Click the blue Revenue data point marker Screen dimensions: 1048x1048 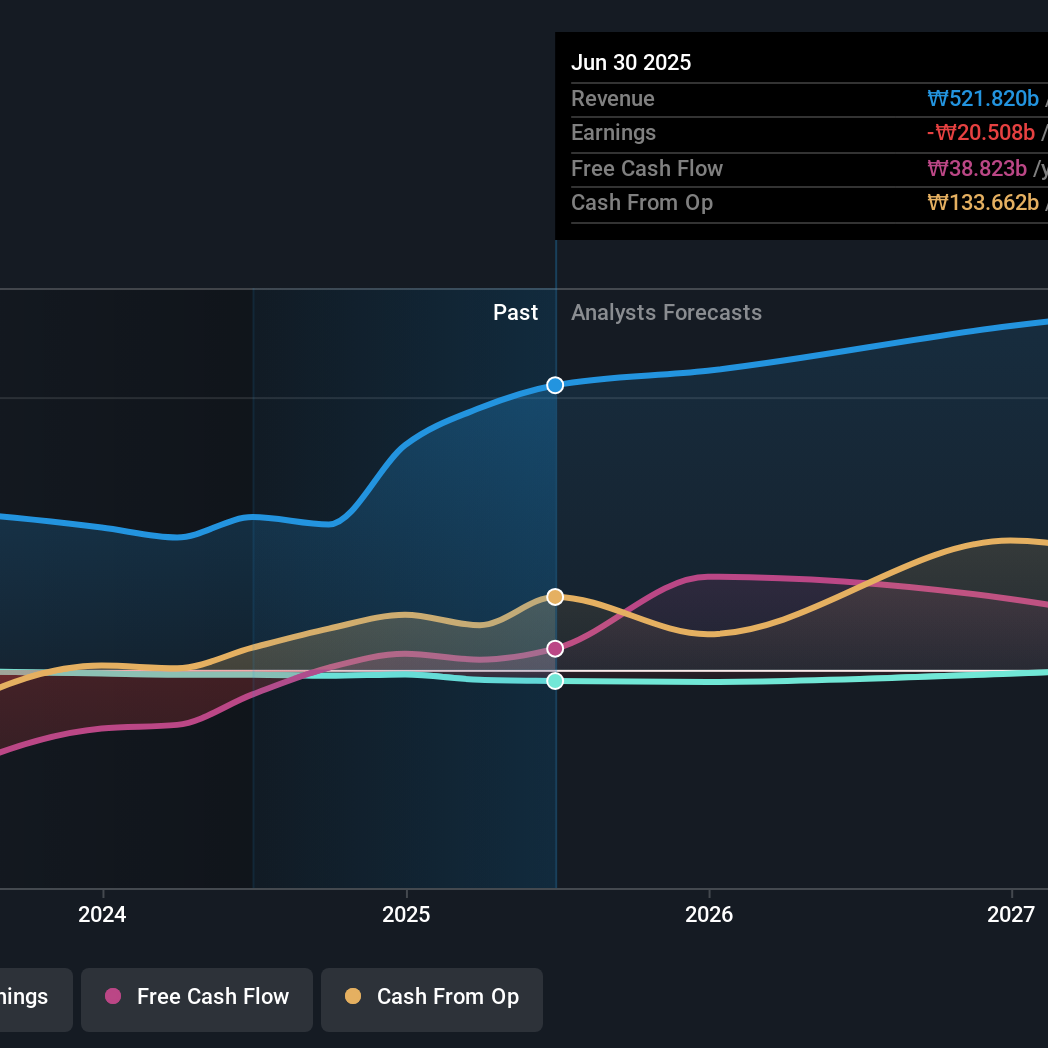[x=555, y=385]
